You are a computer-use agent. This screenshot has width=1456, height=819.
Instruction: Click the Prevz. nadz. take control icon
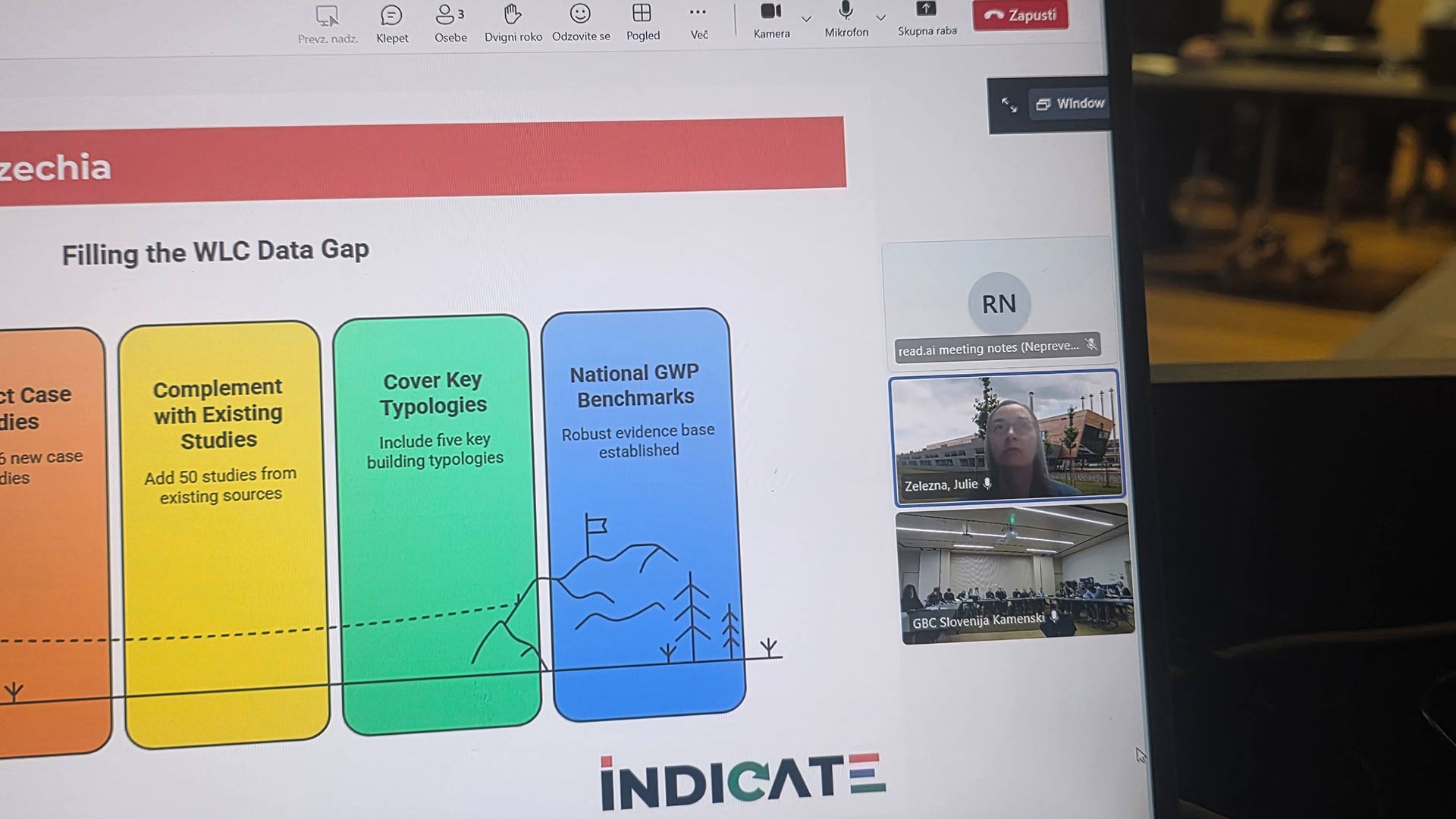327,17
